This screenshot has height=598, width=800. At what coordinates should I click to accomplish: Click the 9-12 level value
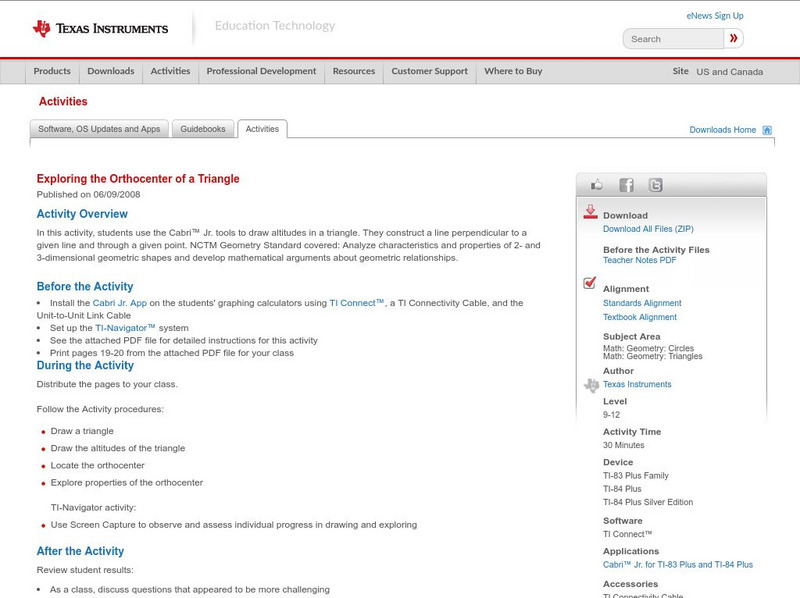(x=611, y=415)
